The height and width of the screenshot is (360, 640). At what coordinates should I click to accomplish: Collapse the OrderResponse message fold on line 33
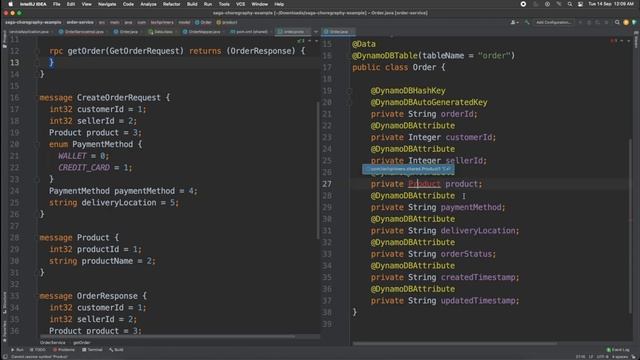pos(37,296)
